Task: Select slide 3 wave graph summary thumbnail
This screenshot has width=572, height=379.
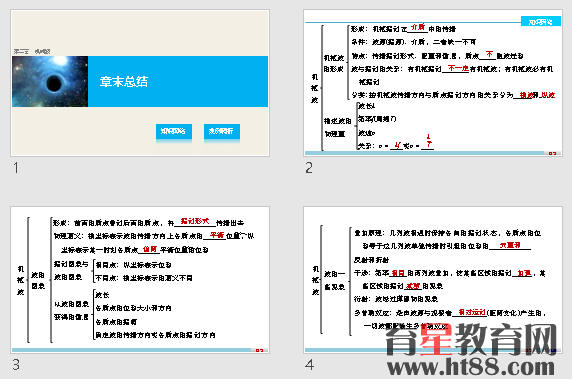Action: coord(140,280)
